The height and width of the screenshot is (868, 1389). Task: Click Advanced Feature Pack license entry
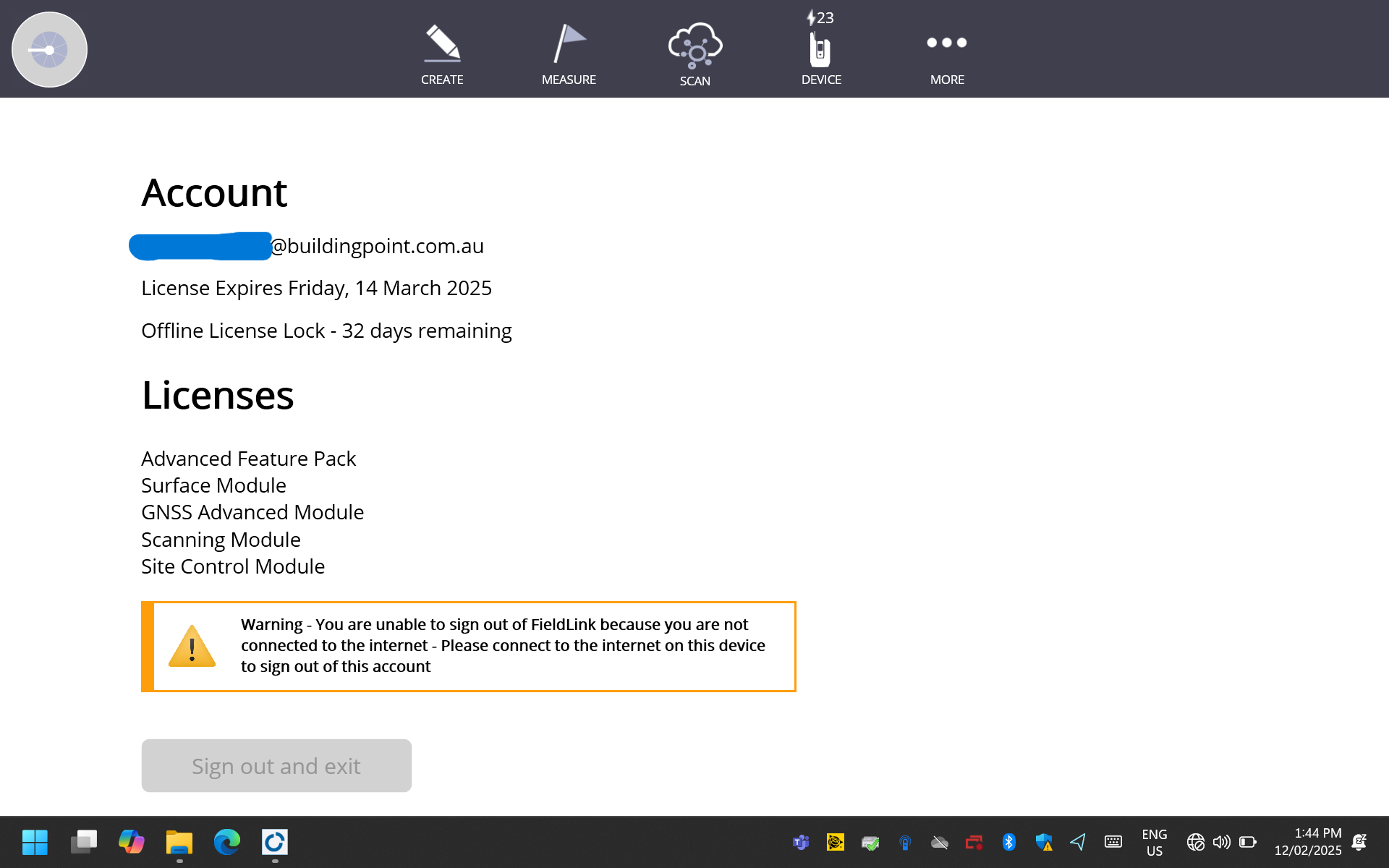point(248,459)
